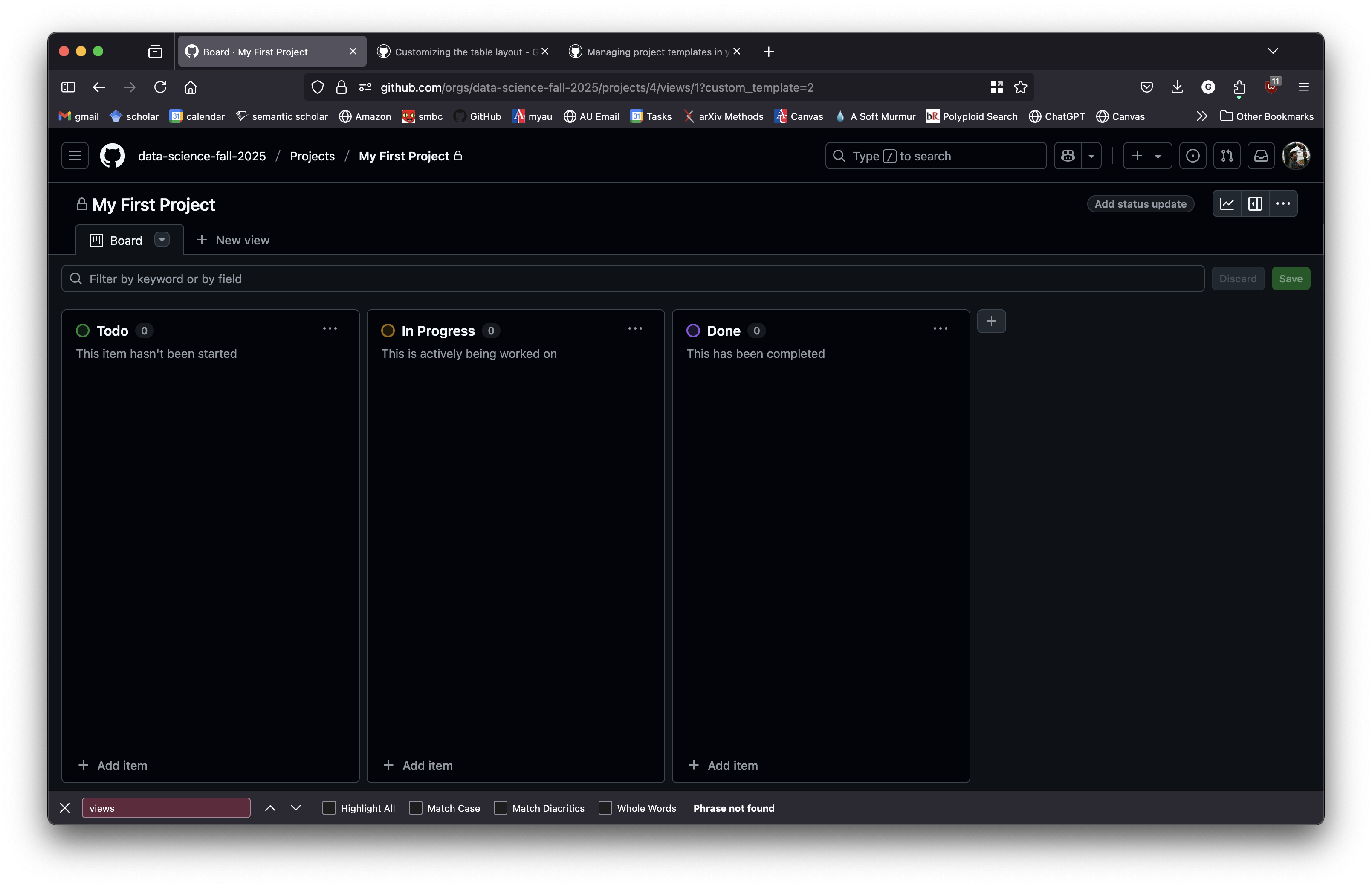Click the find bar text field

(166, 808)
